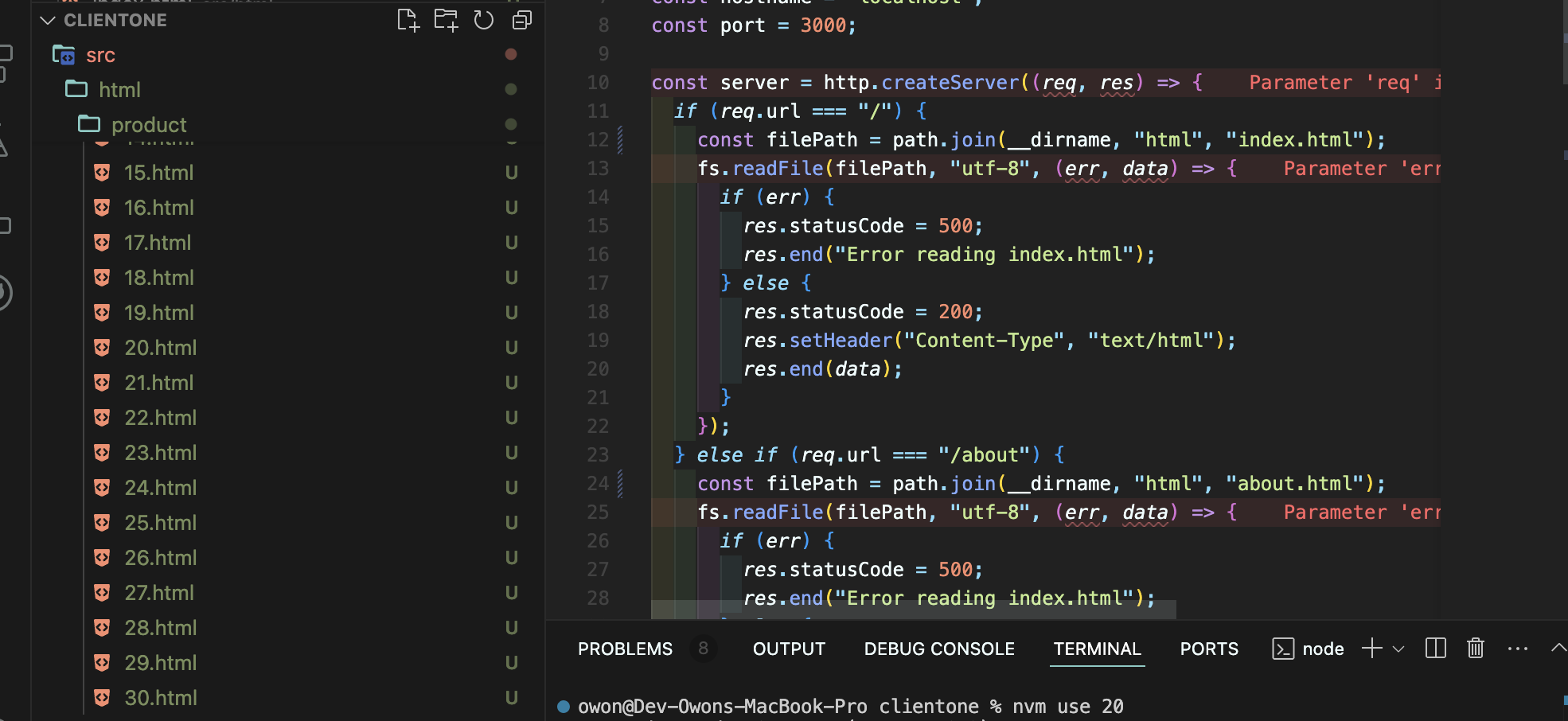This screenshot has height=721, width=1568.
Task: Expand the src folder
Action: click(x=100, y=55)
